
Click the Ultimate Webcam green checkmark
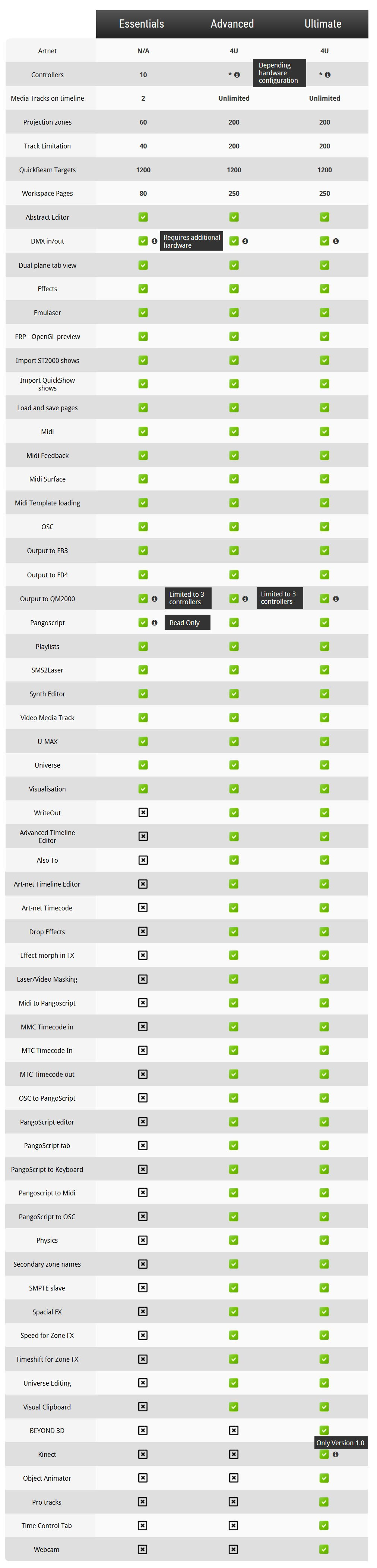pyautogui.click(x=324, y=1549)
